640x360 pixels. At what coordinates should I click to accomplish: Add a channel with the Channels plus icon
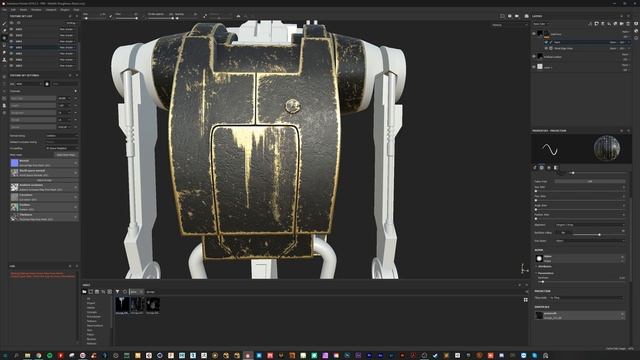click(x=76, y=91)
